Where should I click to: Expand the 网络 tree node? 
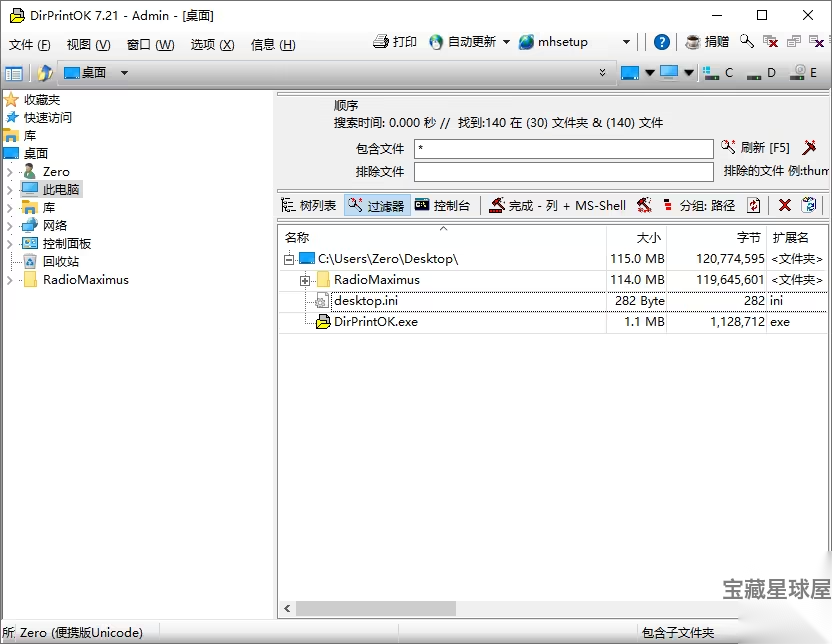pos(10,226)
